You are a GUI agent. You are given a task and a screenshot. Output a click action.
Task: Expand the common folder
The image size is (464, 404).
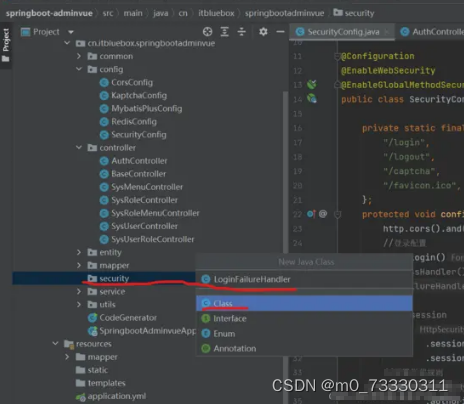click(x=79, y=56)
